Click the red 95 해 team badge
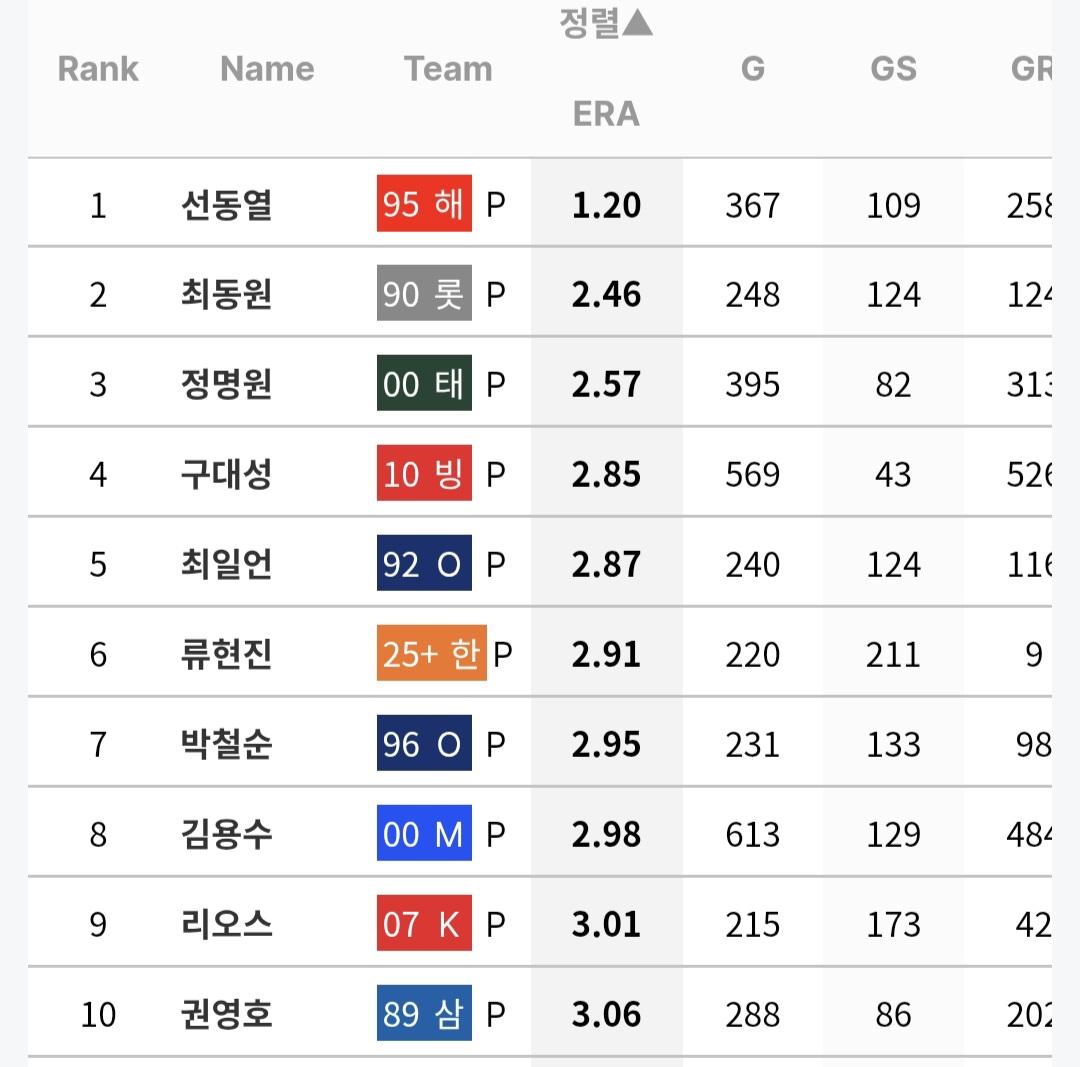The height and width of the screenshot is (1067, 1080). point(424,203)
